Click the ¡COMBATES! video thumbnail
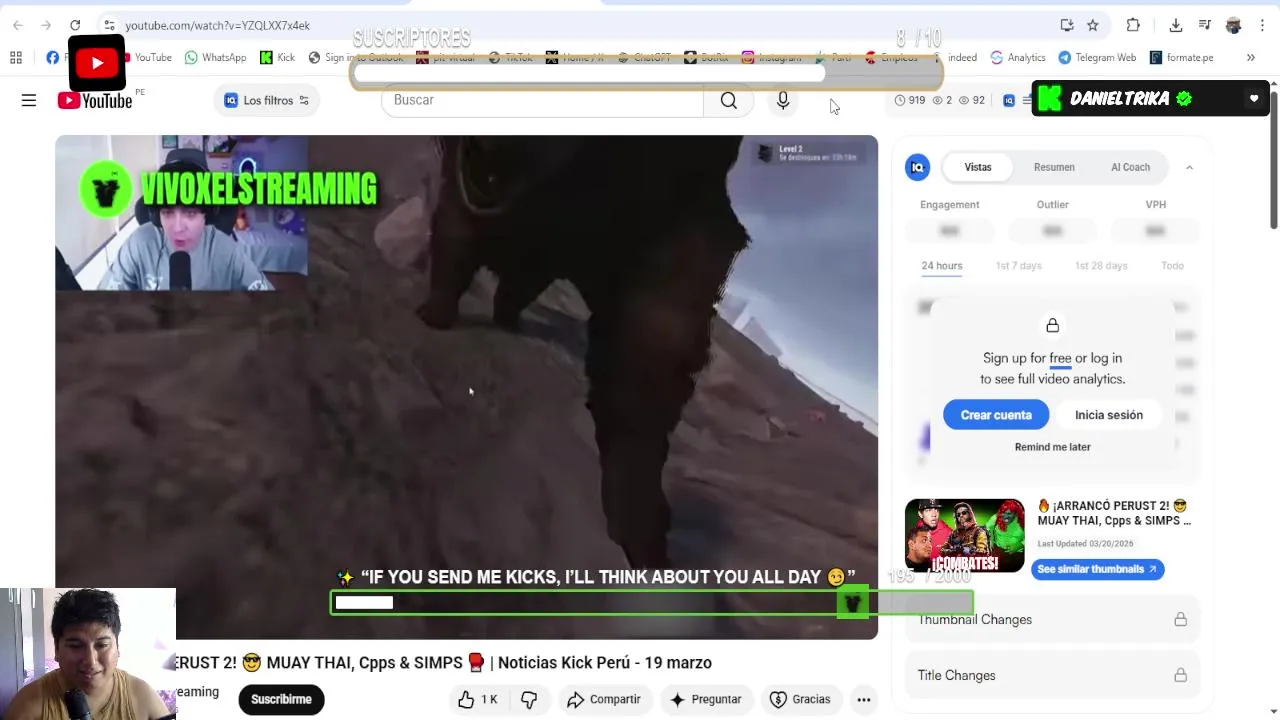Image resolution: width=1280 pixels, height=720 pixels. [x=964, y=535]
